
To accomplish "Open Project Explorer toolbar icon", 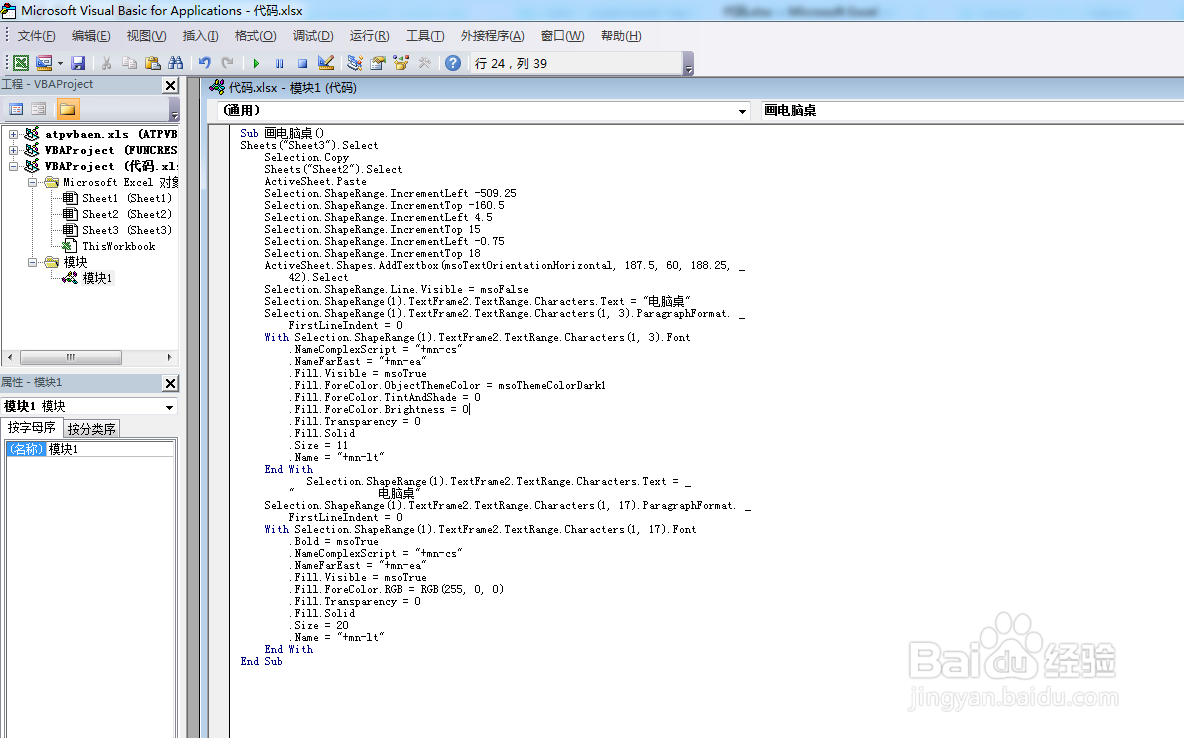I will 355,63.
